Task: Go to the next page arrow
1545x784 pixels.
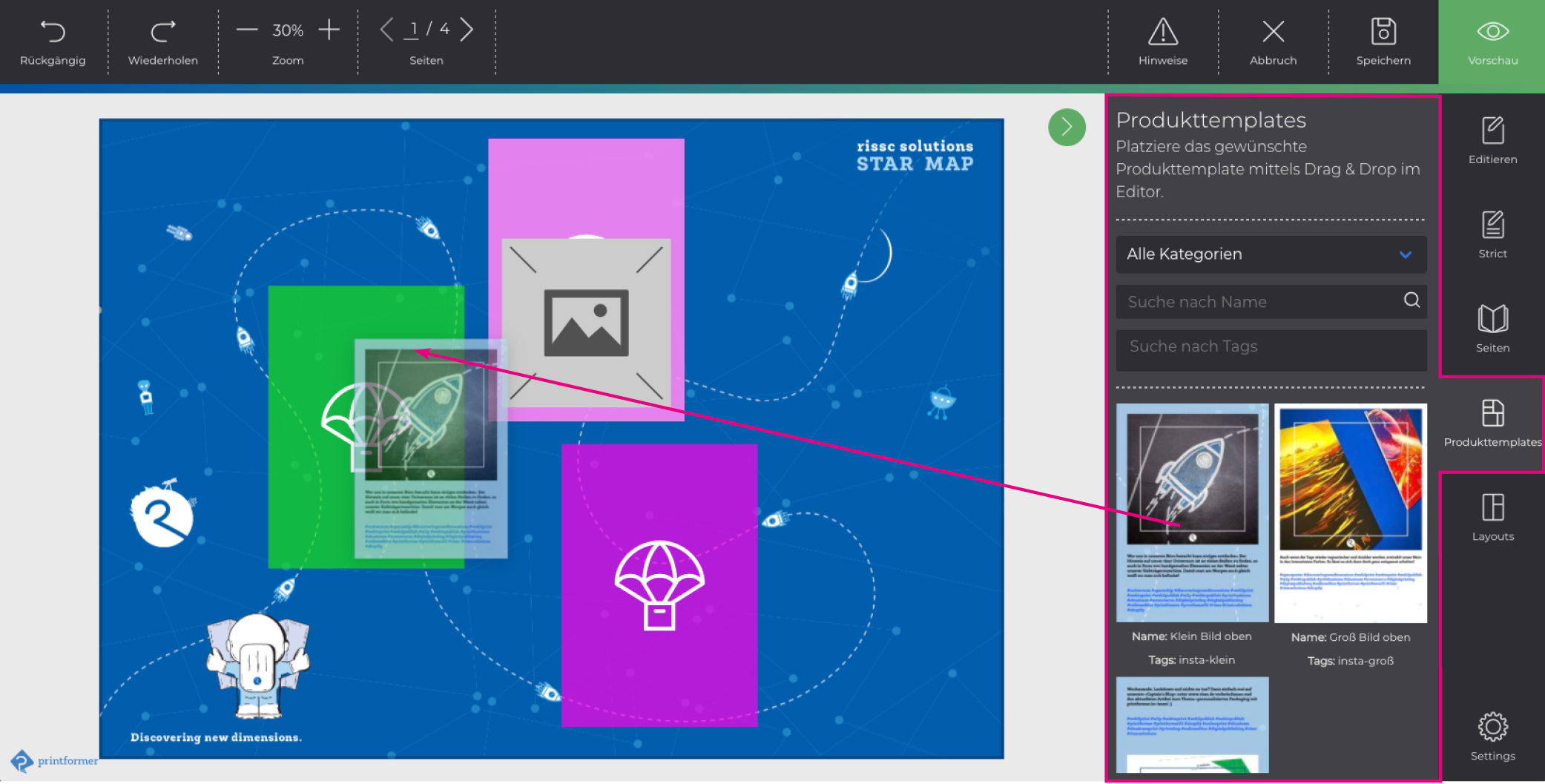Action: [x=467, y=30]
